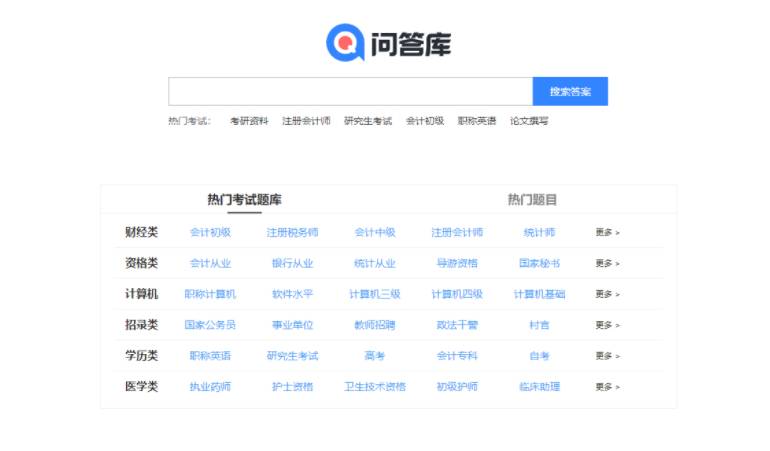Open hot exam link 考研资料

click(x=249, y=121)
